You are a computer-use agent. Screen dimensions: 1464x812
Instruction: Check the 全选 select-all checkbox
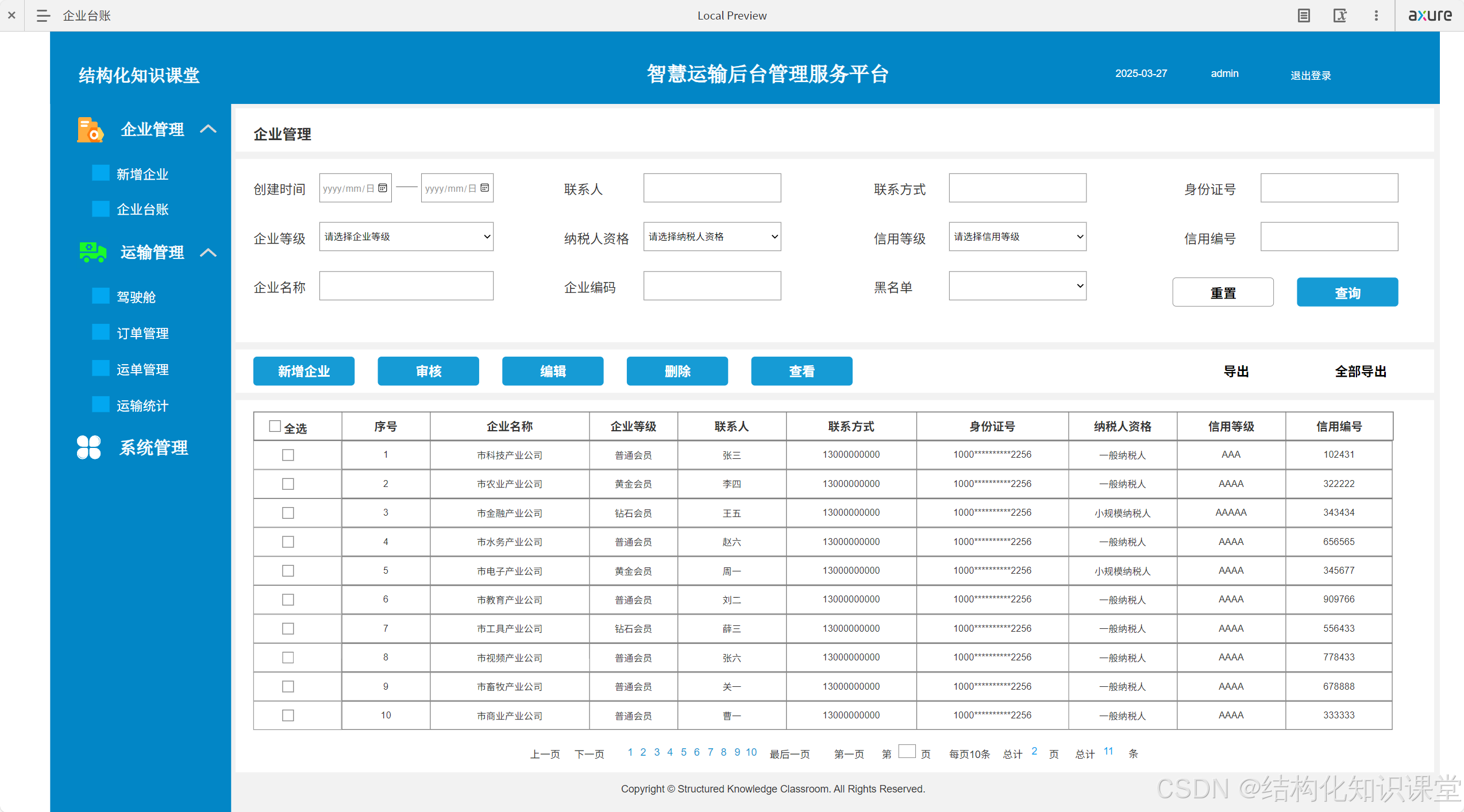(275, 426)
